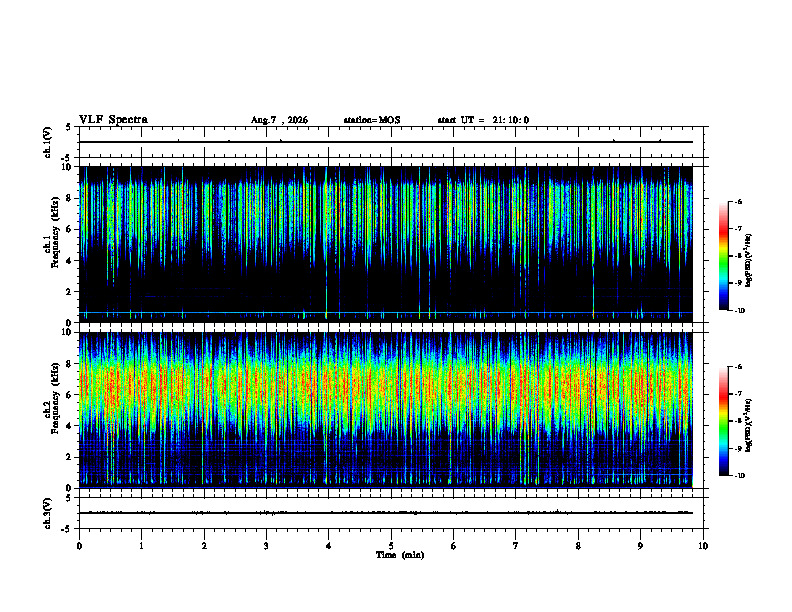This screenshot has height=612, width=792.
Task: Click the "VLF Spectra" plot title
Action: tap(113, 120)
